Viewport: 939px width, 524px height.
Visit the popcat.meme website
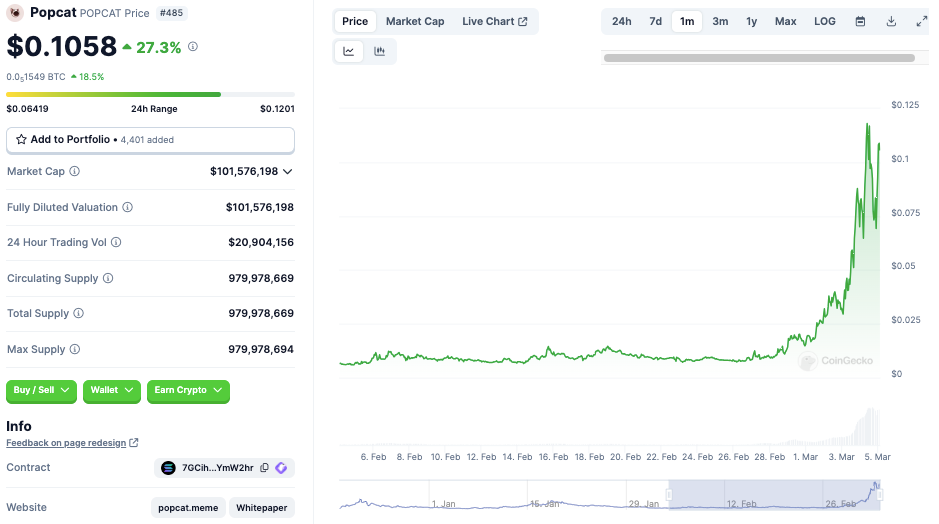pos(188,508)
